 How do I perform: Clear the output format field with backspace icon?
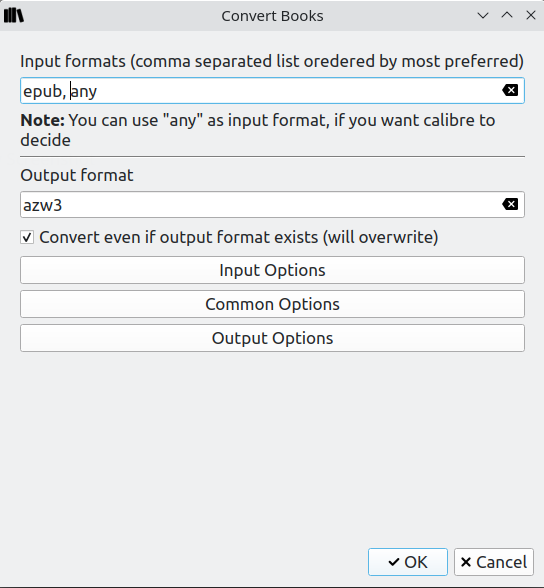510,204
